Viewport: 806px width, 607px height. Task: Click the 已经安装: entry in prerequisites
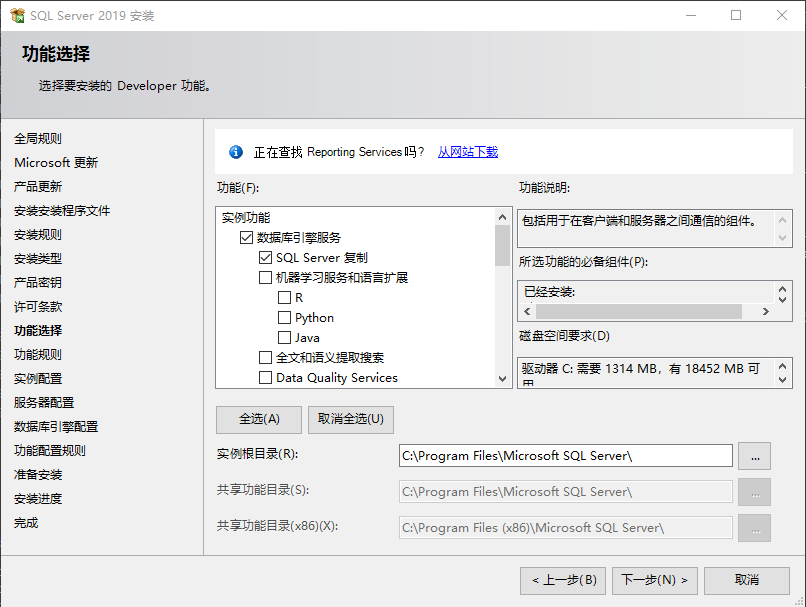click(x=549, y=292)
